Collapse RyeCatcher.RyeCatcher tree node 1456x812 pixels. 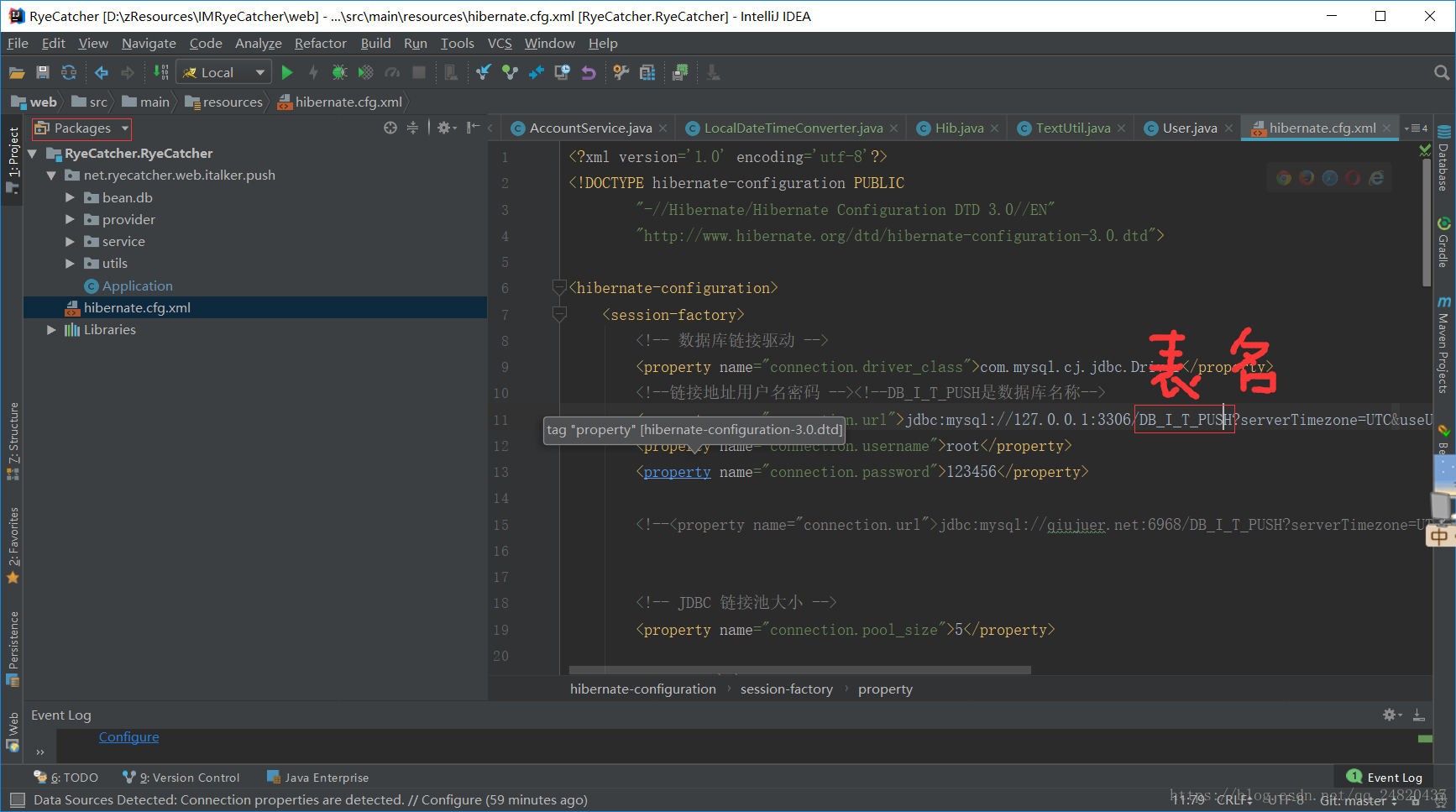point(33,154)
